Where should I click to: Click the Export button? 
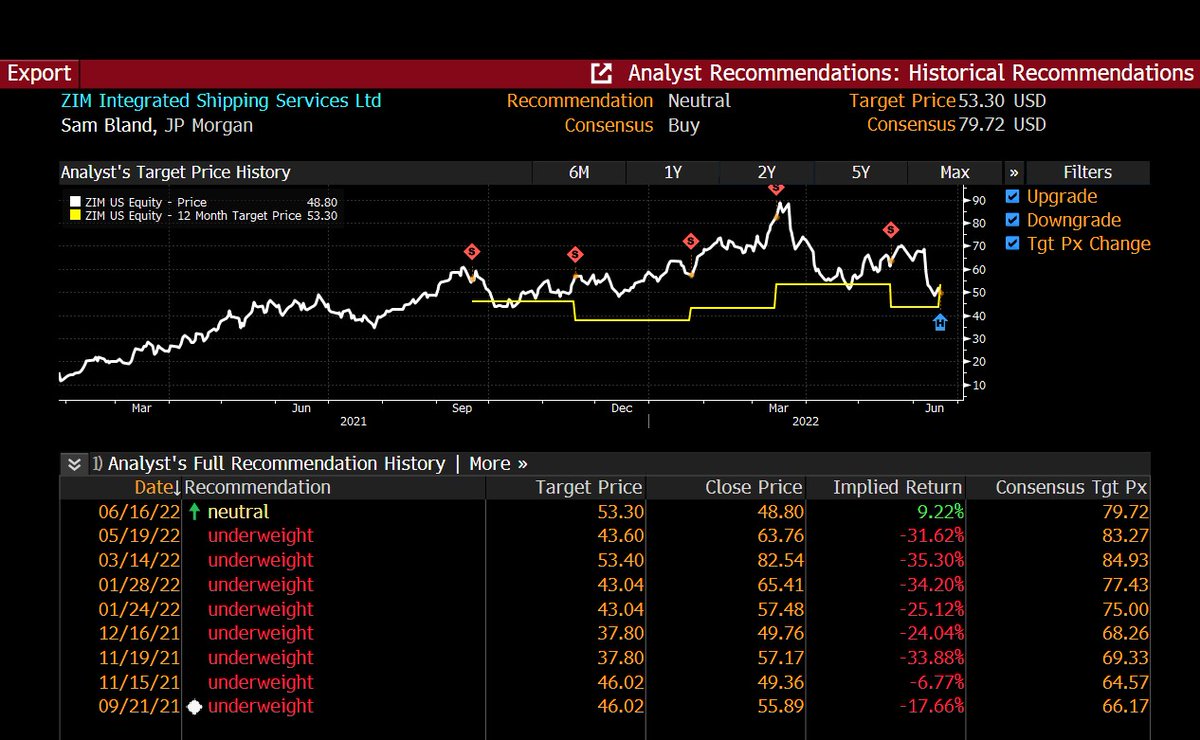[x=39, y=73]
